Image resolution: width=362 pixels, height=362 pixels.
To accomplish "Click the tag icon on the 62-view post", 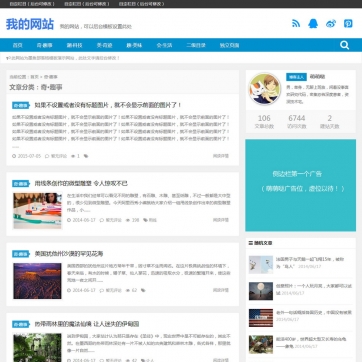I will [x=143, y=290].
